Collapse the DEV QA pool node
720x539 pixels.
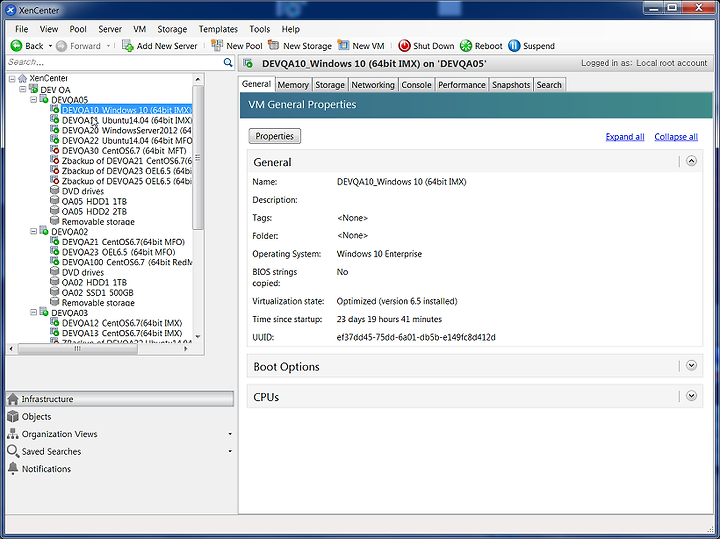(x=22, y=89)
